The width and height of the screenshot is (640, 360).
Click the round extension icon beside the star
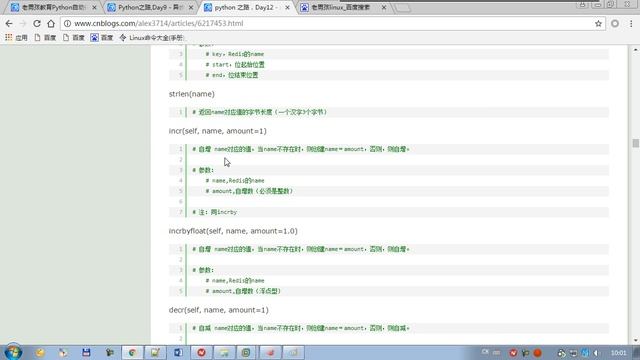(x=615, y=24)
